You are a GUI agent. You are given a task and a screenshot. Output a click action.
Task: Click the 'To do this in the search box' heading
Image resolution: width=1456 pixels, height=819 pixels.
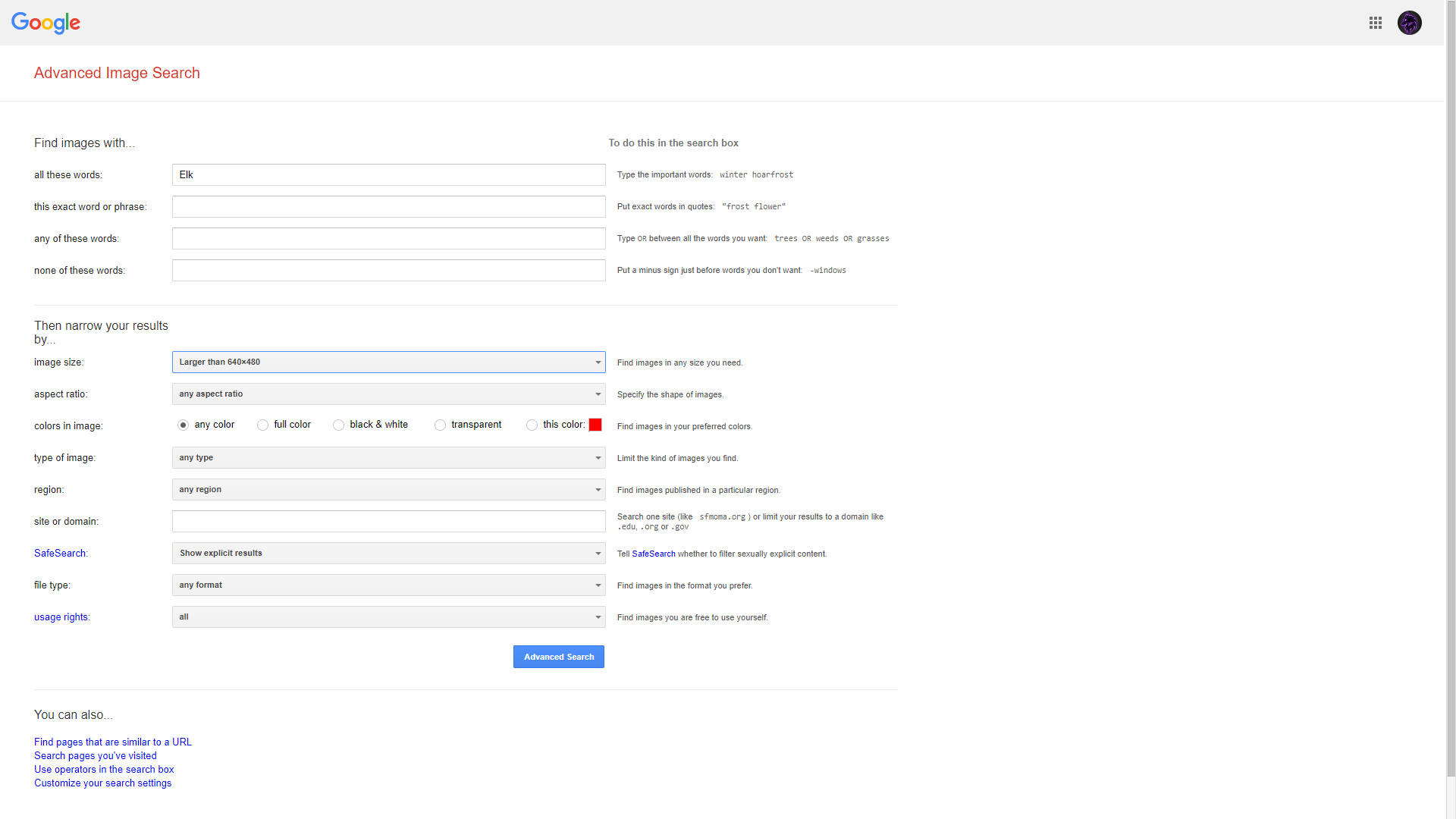tap(673, 143)
